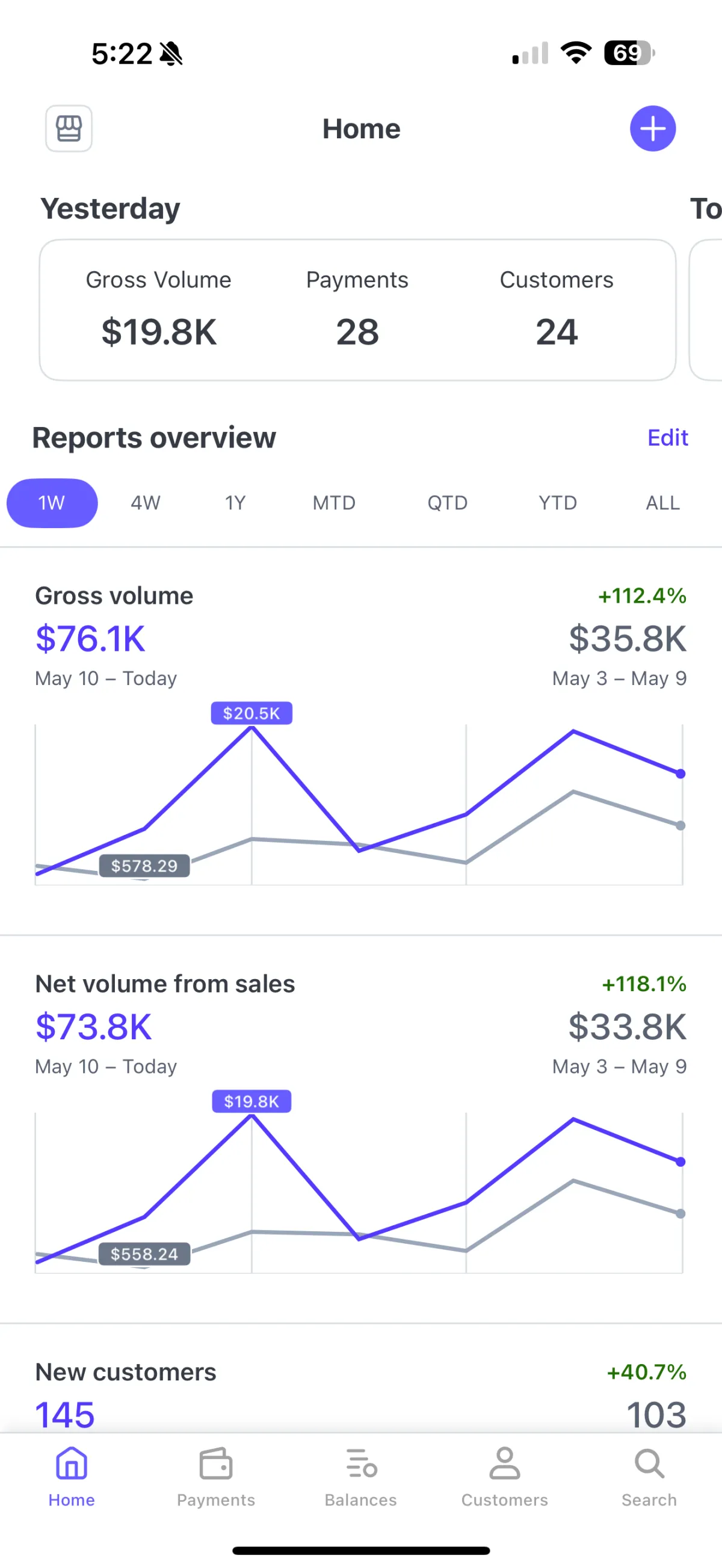Viewport: 722px width, 1568px height.
Task: Open the Balances tab icon
Action: (x=361, y=1463)
